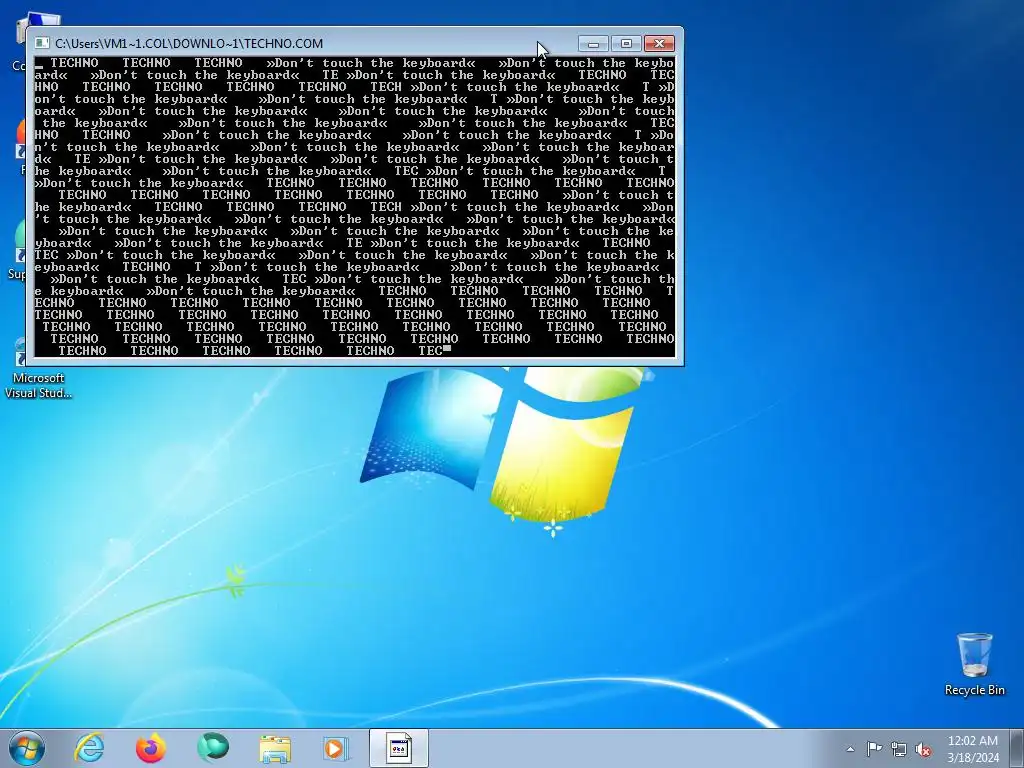1024x768 pixels.
Task: Show hidden tray icons arrow
Action: click(x=850, y=749)
